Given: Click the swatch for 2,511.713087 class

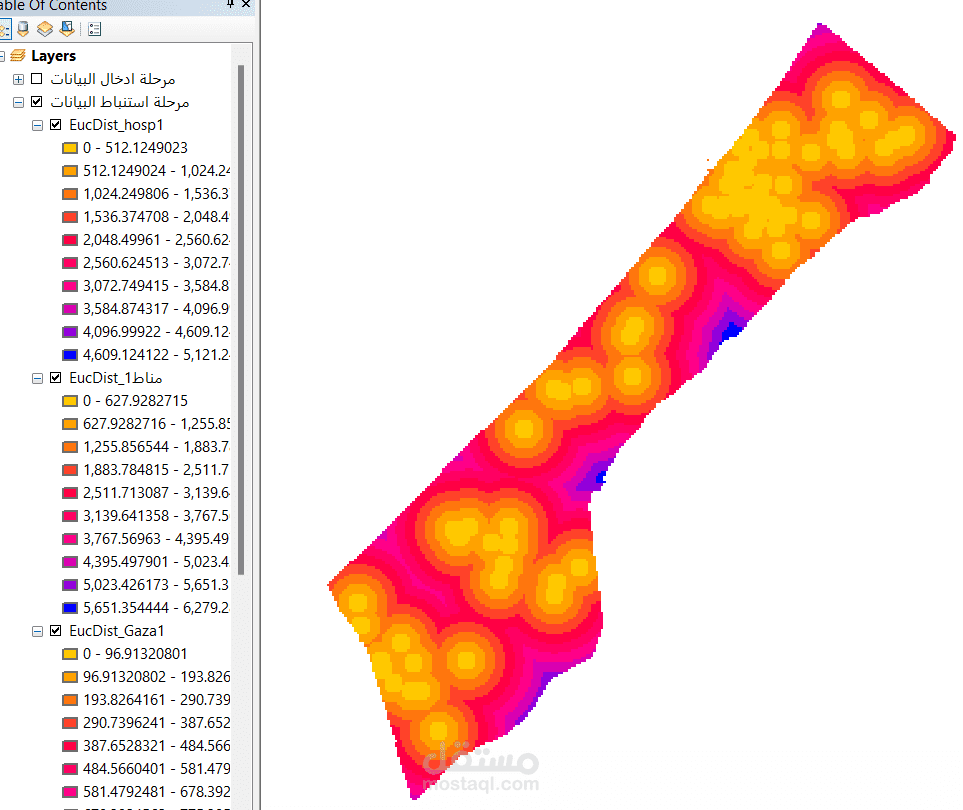Looking at the screenshot, I should pyautogui.click(x=70, y=493).
